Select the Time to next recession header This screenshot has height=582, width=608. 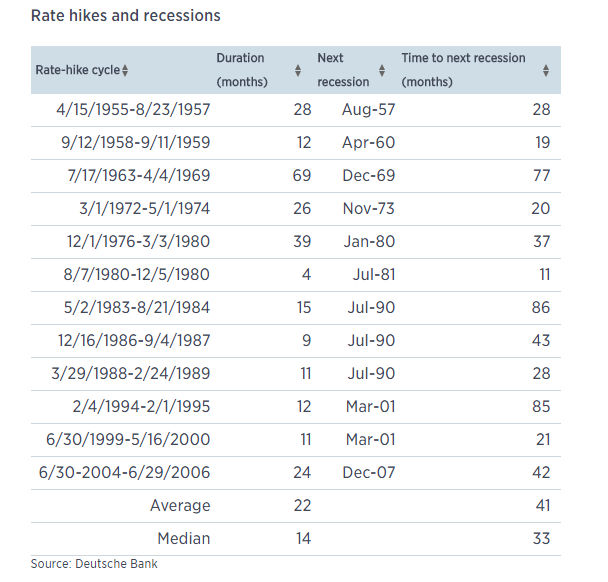click(x=463, y=70)
